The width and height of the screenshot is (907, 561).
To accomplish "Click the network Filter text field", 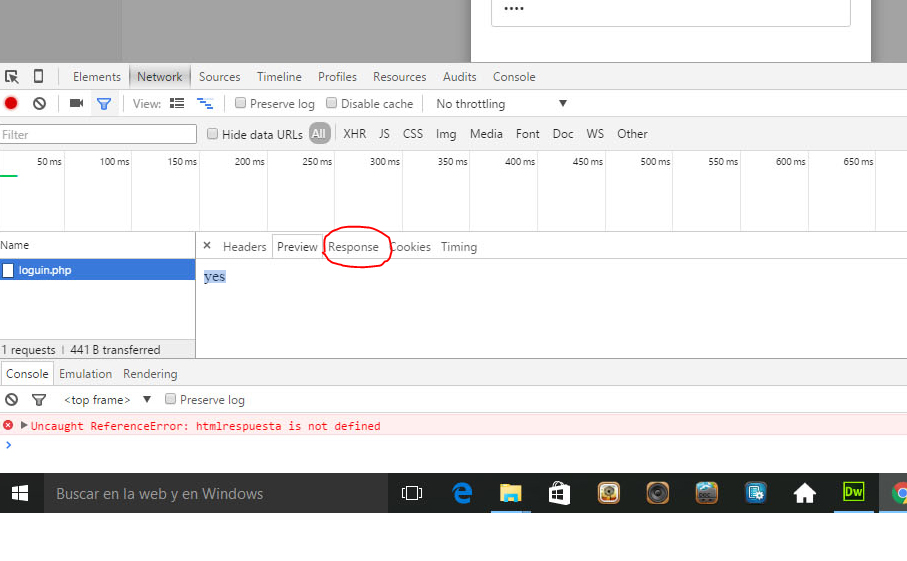I will click(x=98, y=134).
